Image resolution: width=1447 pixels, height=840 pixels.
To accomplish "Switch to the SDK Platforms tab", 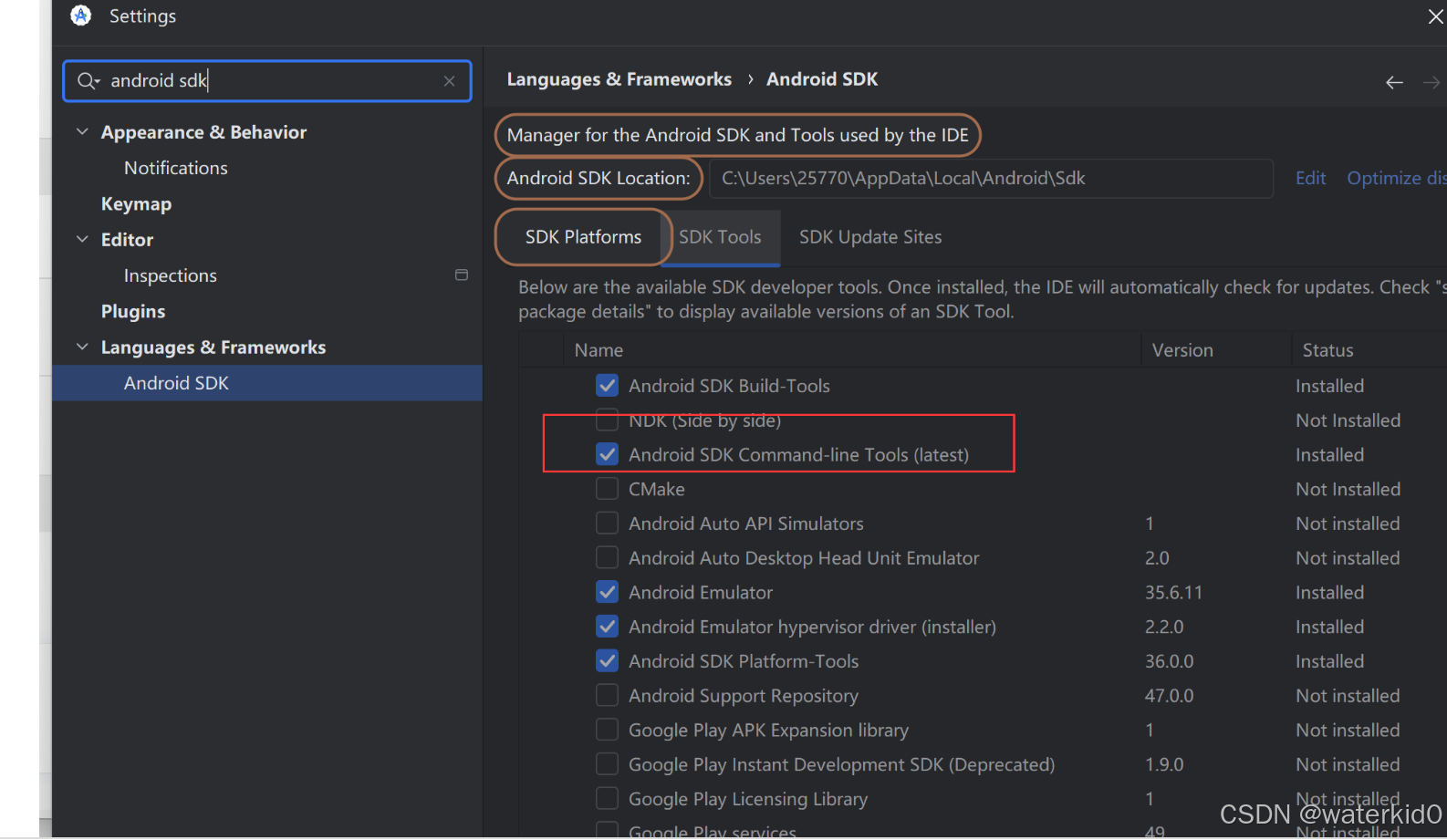I will tap(583, 237).
